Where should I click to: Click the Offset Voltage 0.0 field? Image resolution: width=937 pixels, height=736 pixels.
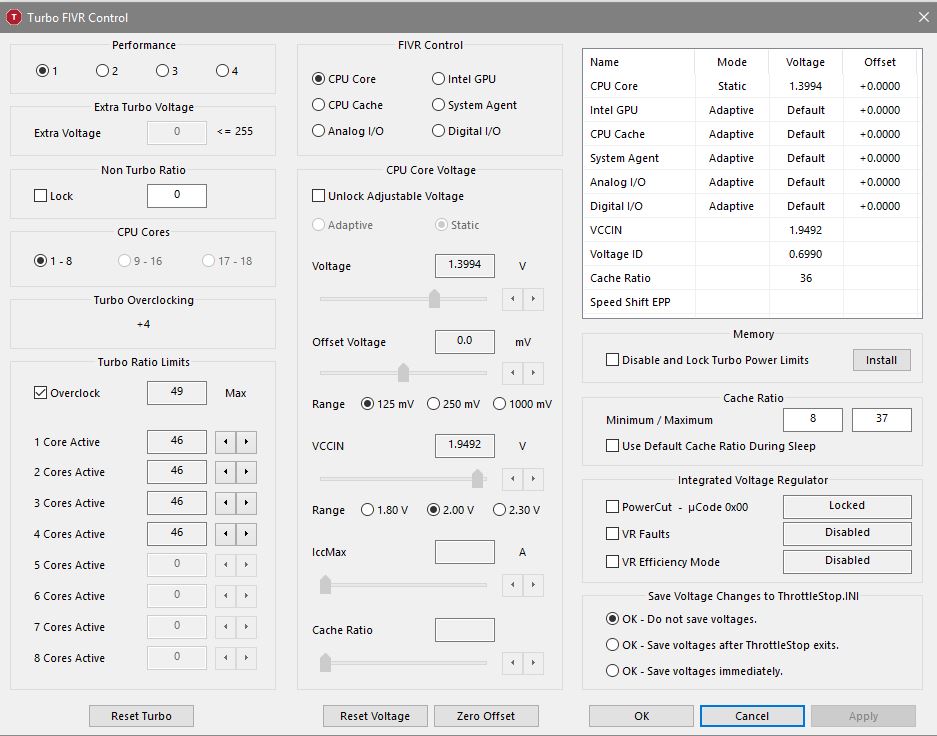pyautogui.click(x=465, y=341)
